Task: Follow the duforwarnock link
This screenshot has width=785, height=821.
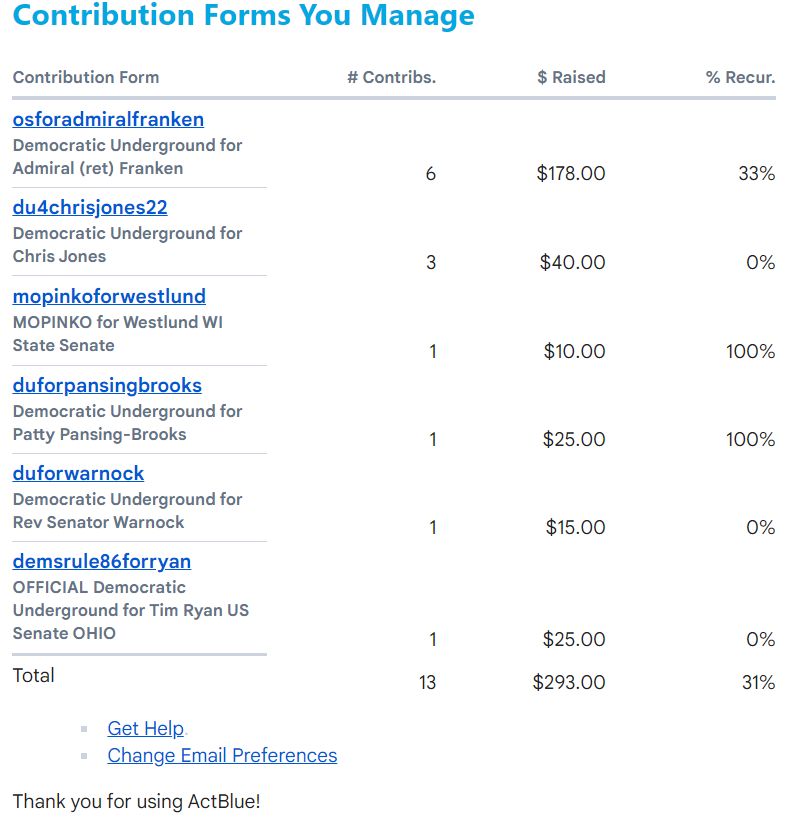Action: (78, 474)
